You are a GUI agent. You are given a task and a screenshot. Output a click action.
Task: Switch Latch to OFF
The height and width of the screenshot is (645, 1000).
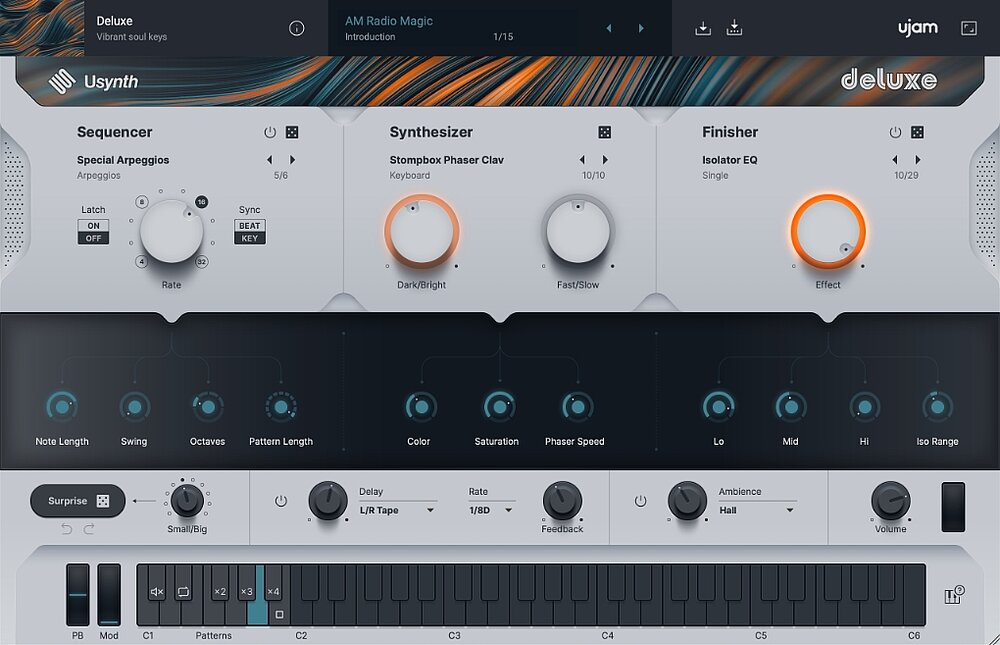[x=92, y=238]
